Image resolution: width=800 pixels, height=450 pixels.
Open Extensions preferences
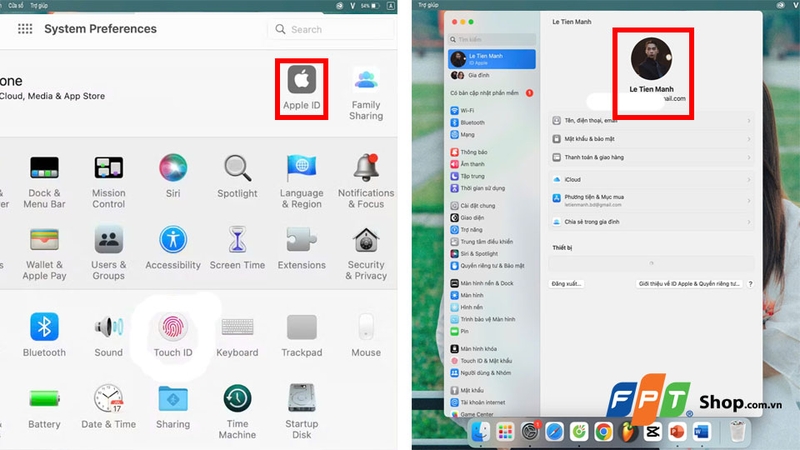(x=302, y=248)
